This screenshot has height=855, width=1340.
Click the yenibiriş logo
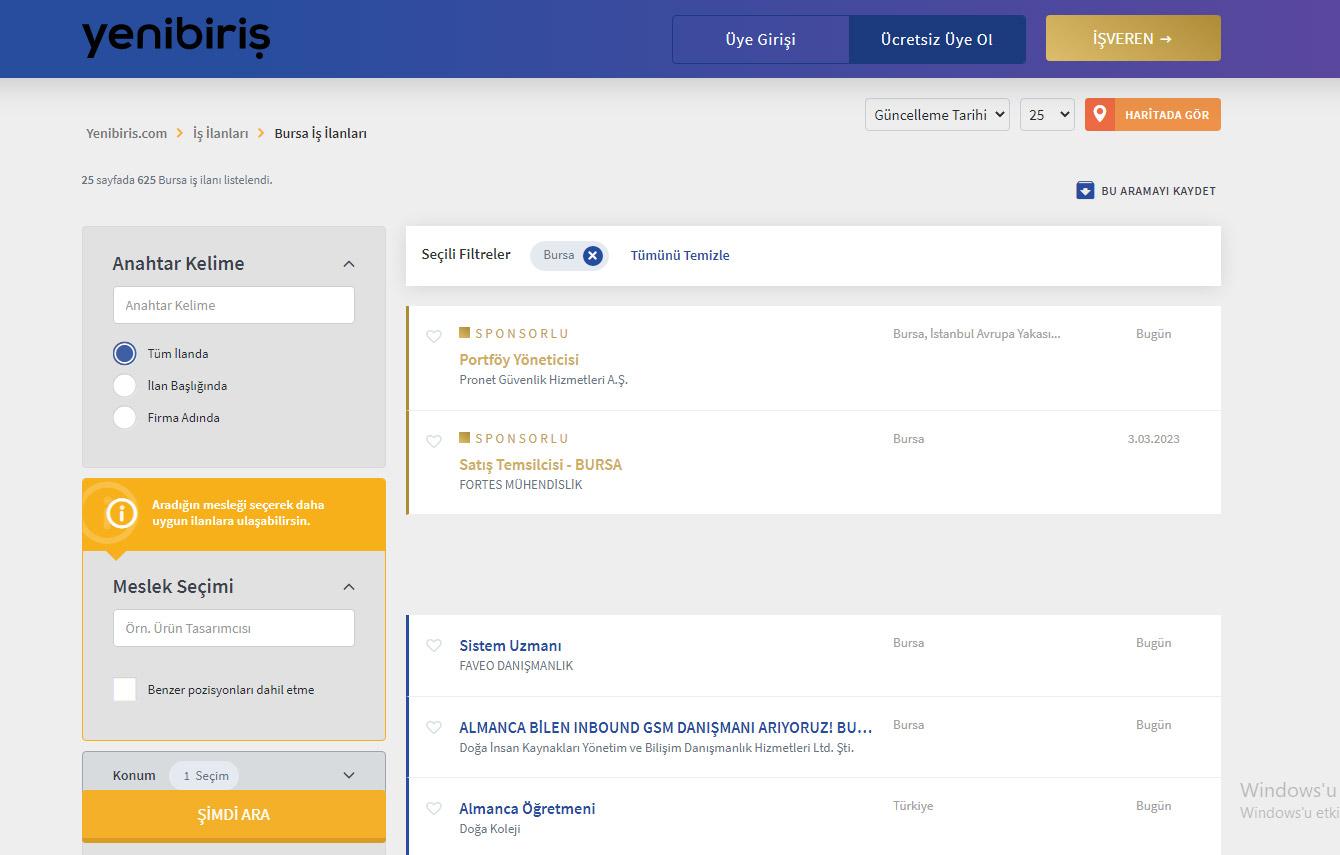pyautogui.click(x=176, y=38)
